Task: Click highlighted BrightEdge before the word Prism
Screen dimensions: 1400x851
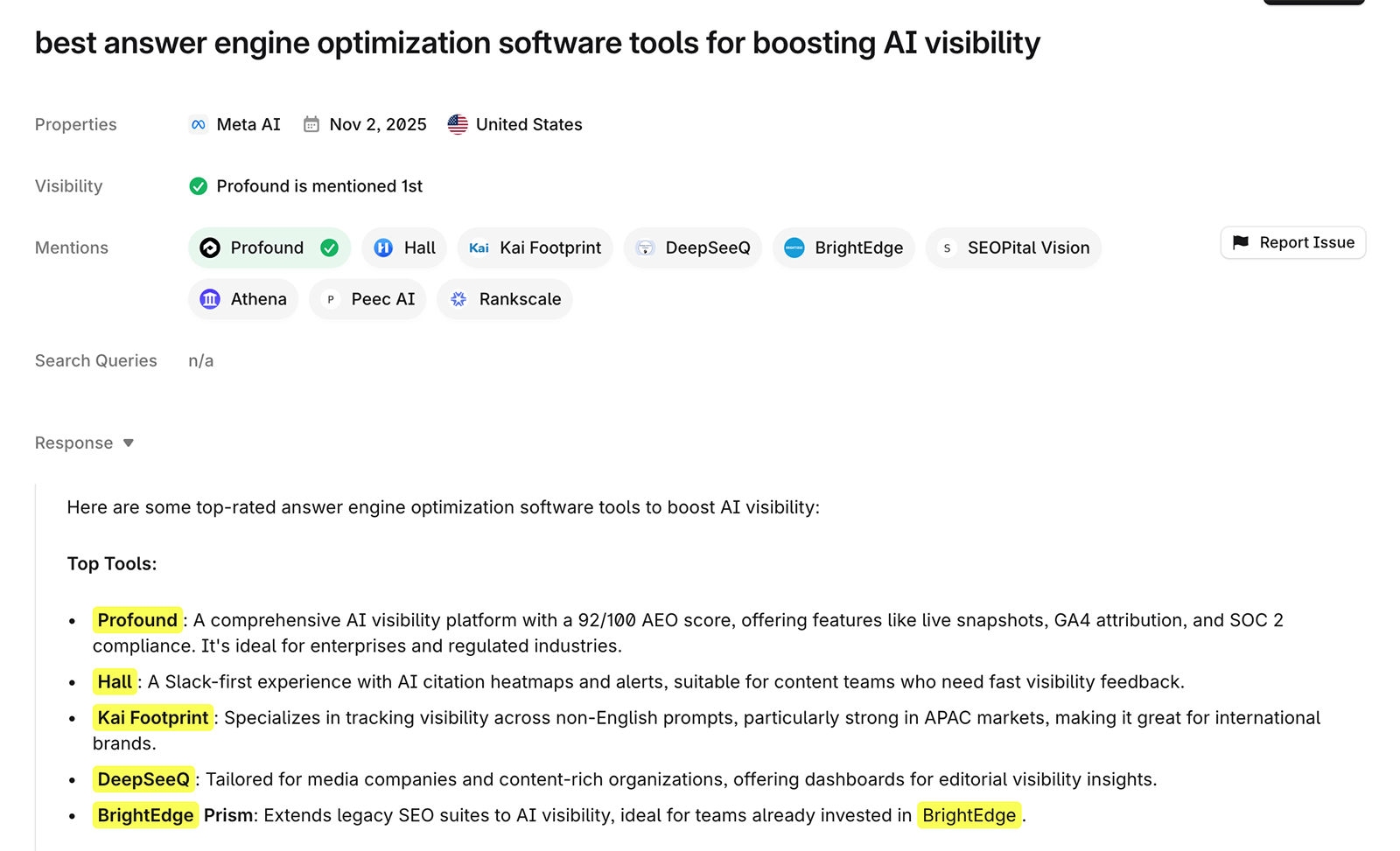Action: (x=145, y=815)
